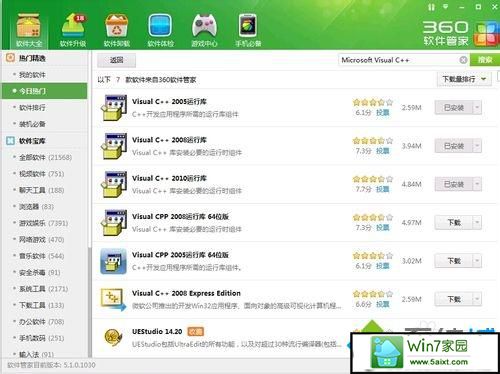Open the 软件体检 software checkup tab
Screen dimensions: 500x374
click(160, 31)
